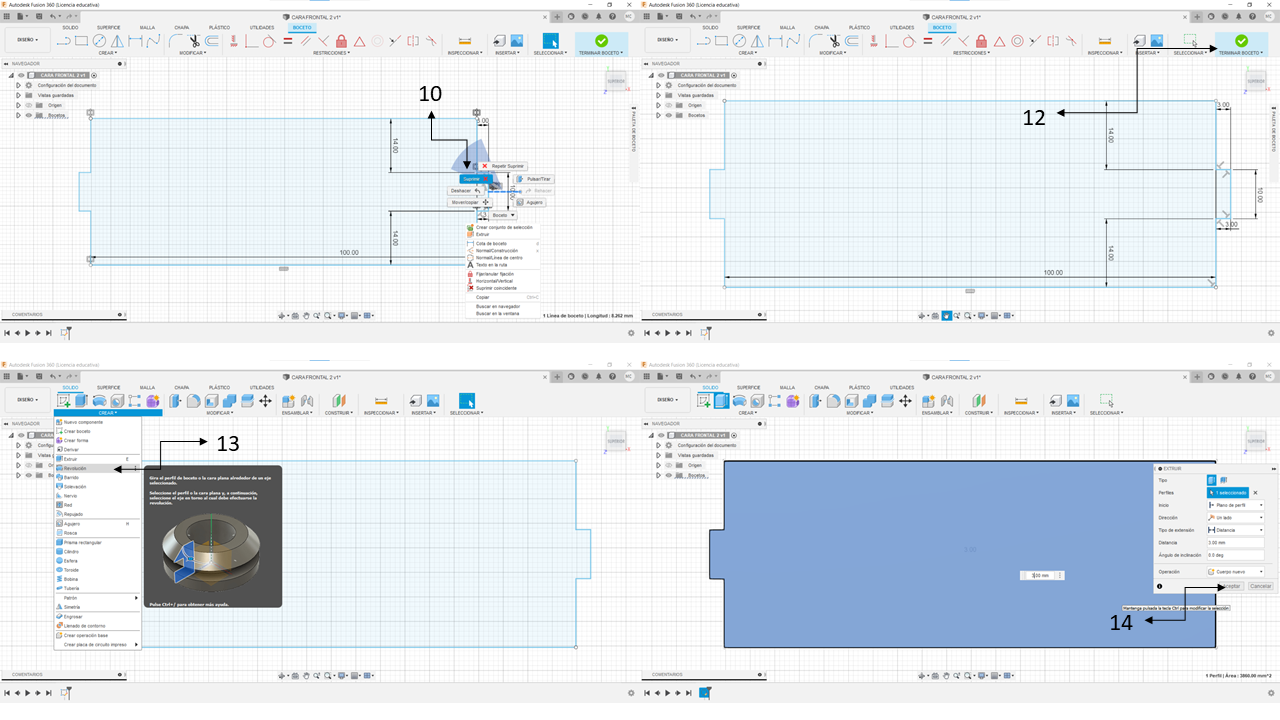
Task: Click Cancelar in the Extruir dialog
Action: (1261, 586)
